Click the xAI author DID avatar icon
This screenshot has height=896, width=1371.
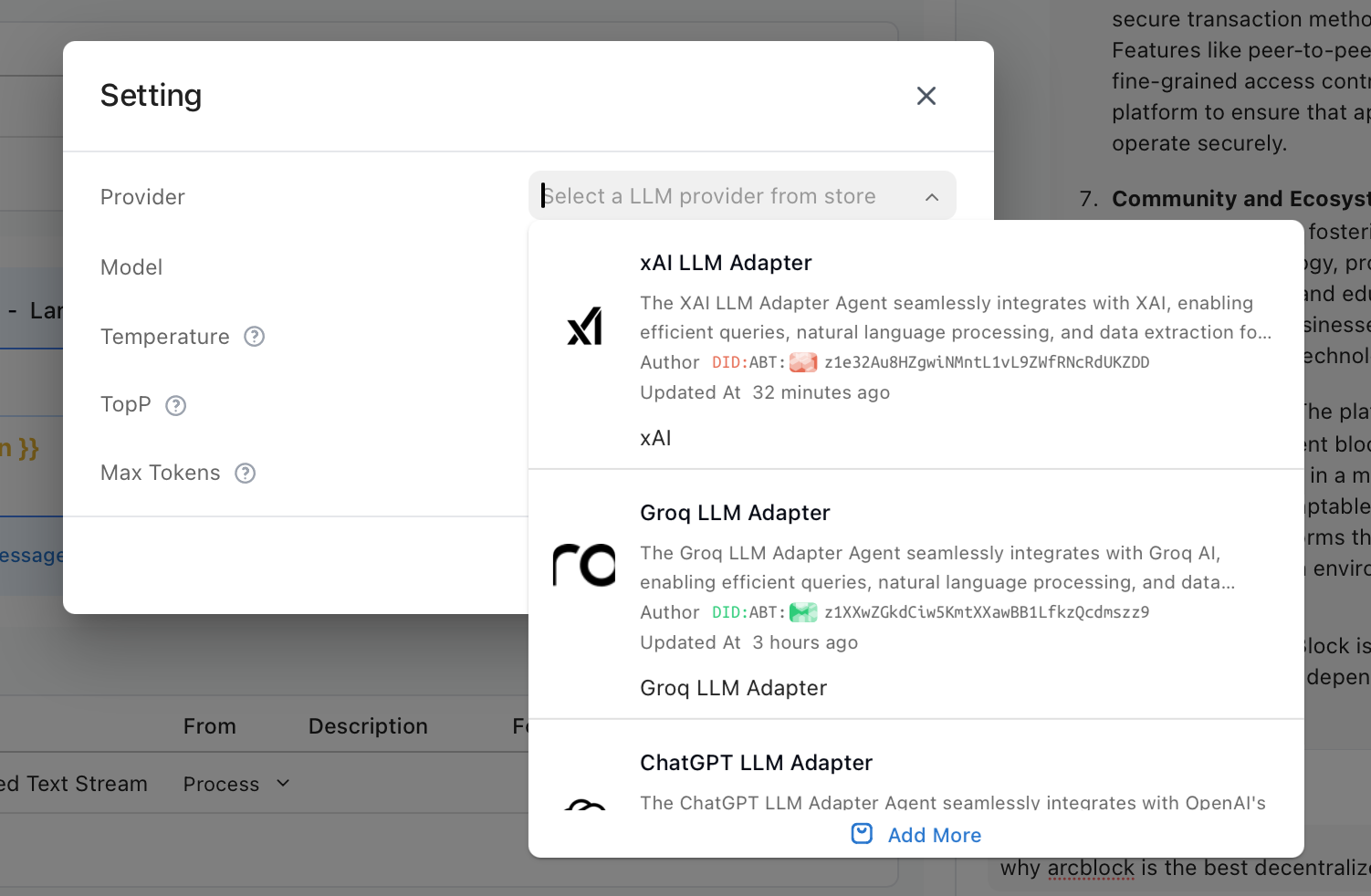pos(803,362)
